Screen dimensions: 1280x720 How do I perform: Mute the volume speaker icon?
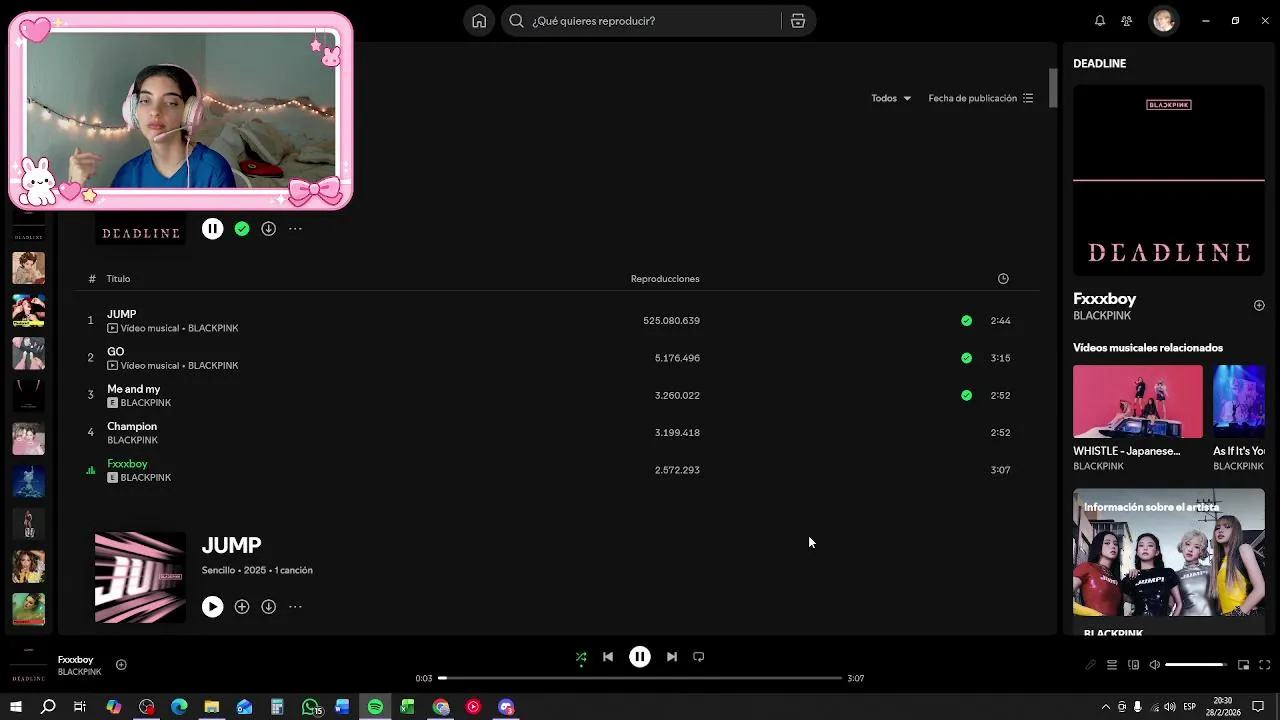pyautogui.click(x=1155, y=665)
